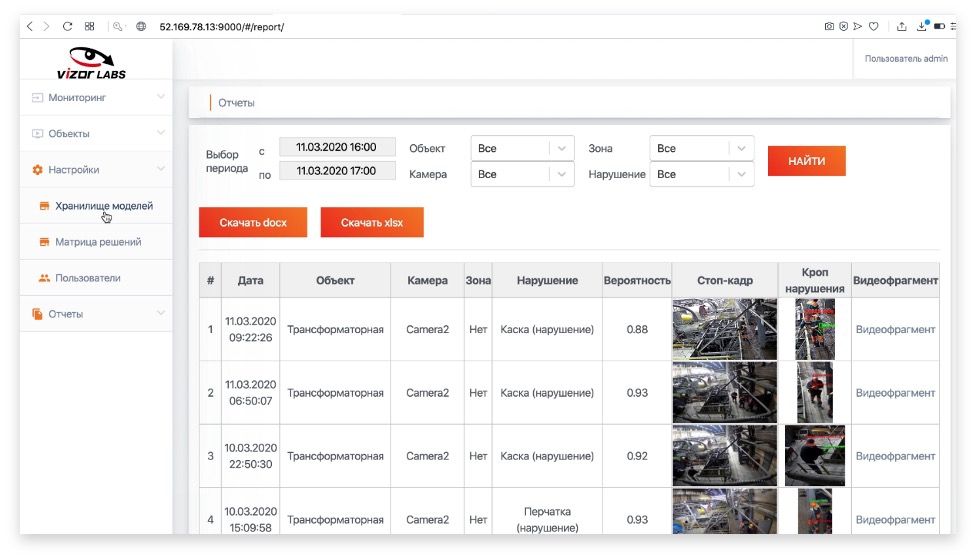Expand the Мониторинг section chevron
Screen dimensions: 976x560
point(161,98)
